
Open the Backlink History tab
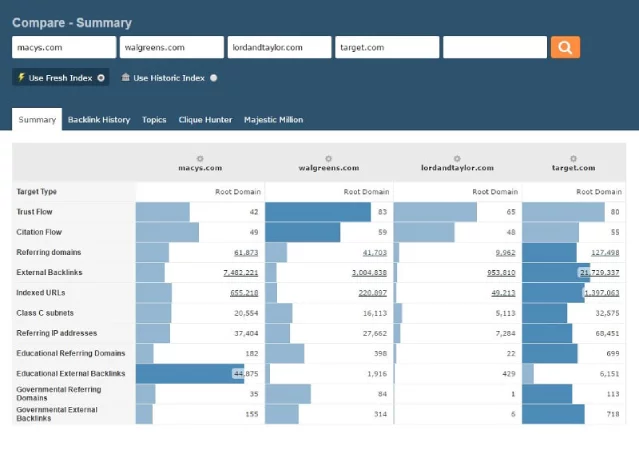coord(99,120)
